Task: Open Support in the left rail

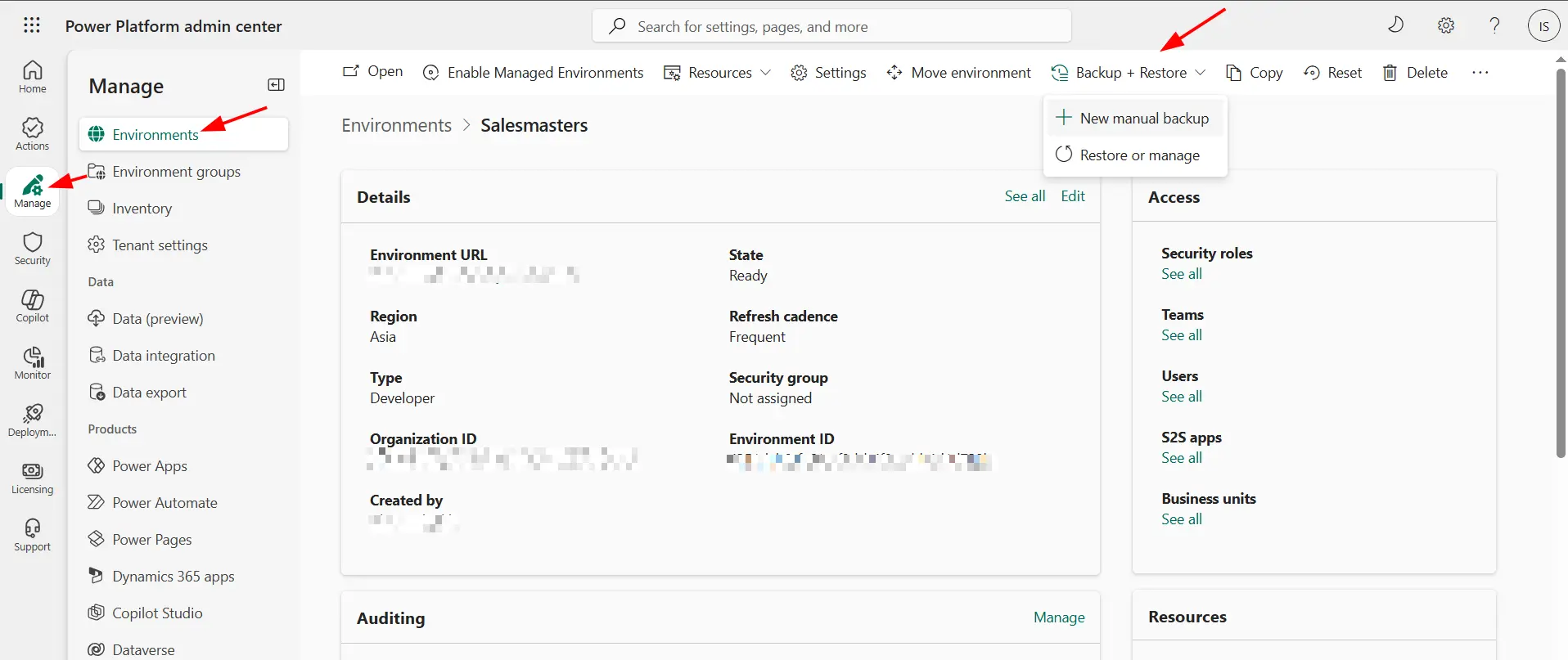Action: pos(33,535)
